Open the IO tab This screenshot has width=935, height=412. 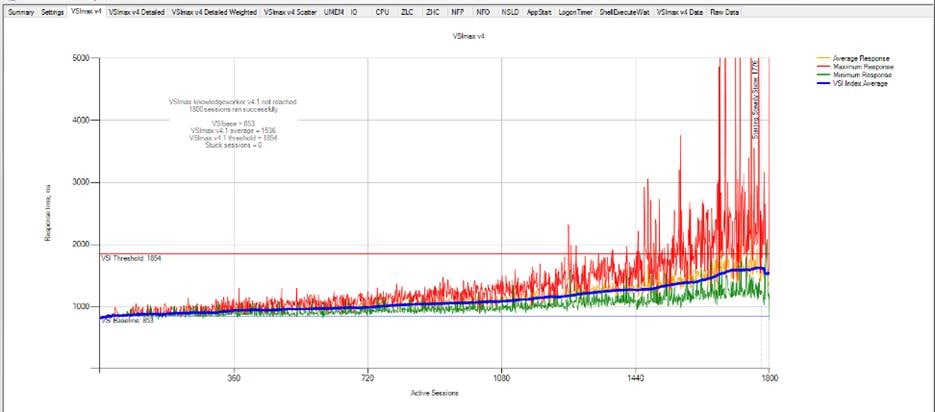[x=354, y=12]
